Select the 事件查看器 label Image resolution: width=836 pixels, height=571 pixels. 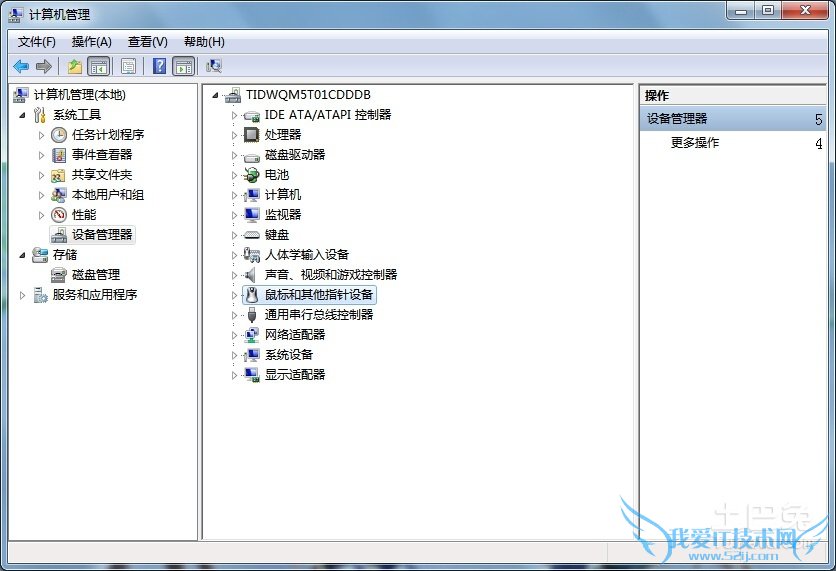click(x=102, y=155)
